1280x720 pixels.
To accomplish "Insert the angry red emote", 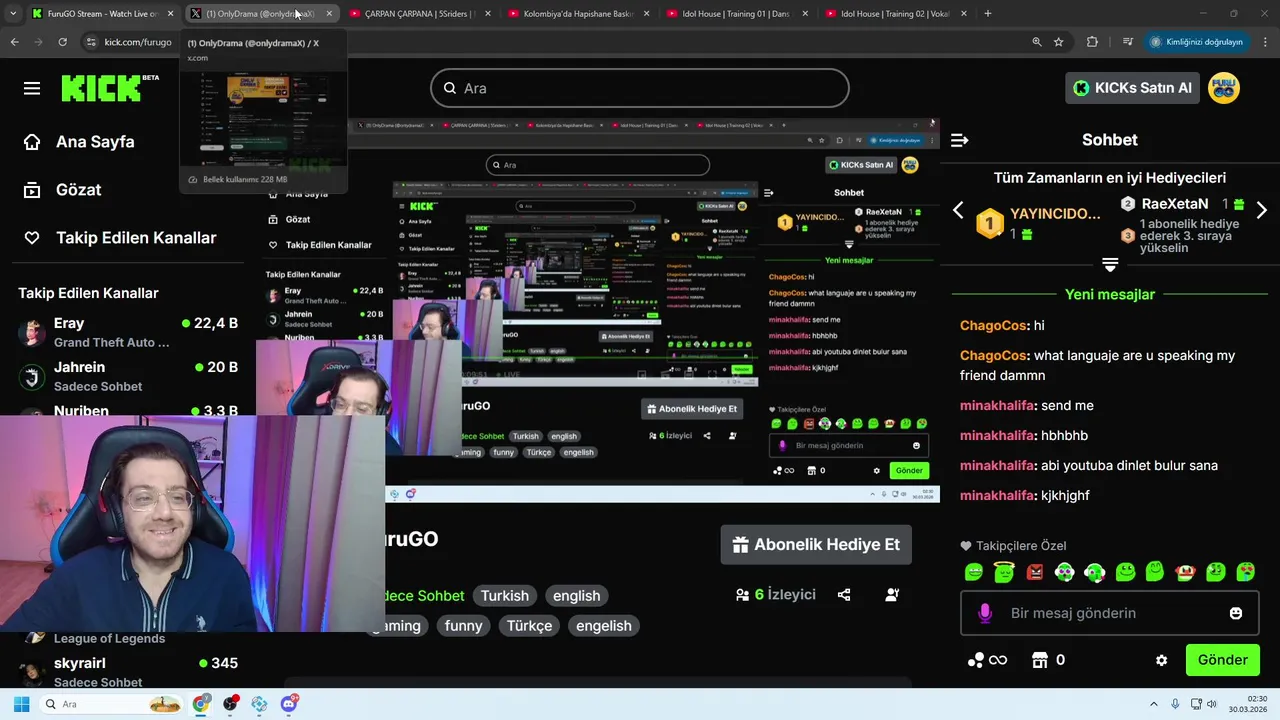I will coord(1034,572).
